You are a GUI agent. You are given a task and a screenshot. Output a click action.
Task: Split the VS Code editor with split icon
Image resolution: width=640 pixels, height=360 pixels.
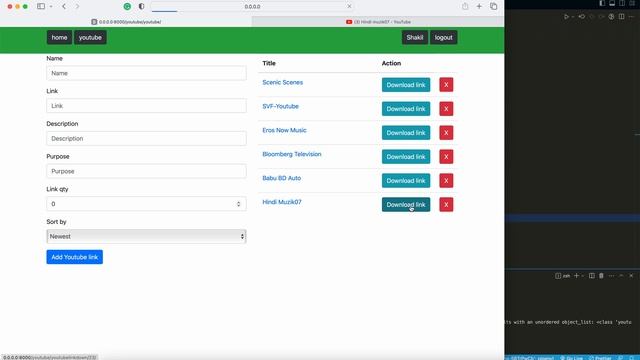(x=621, y=17)
